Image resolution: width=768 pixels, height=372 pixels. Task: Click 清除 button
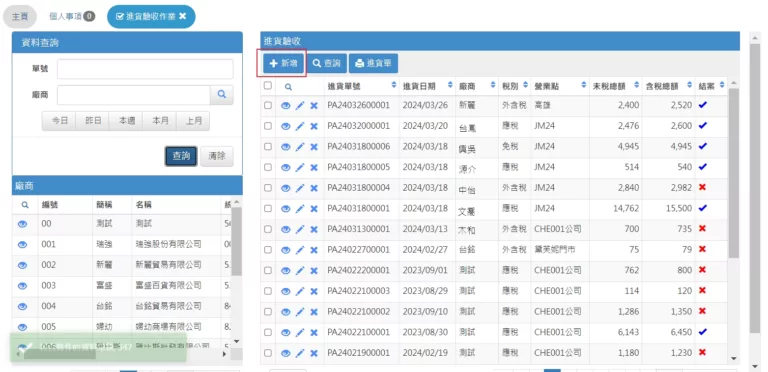217,156
